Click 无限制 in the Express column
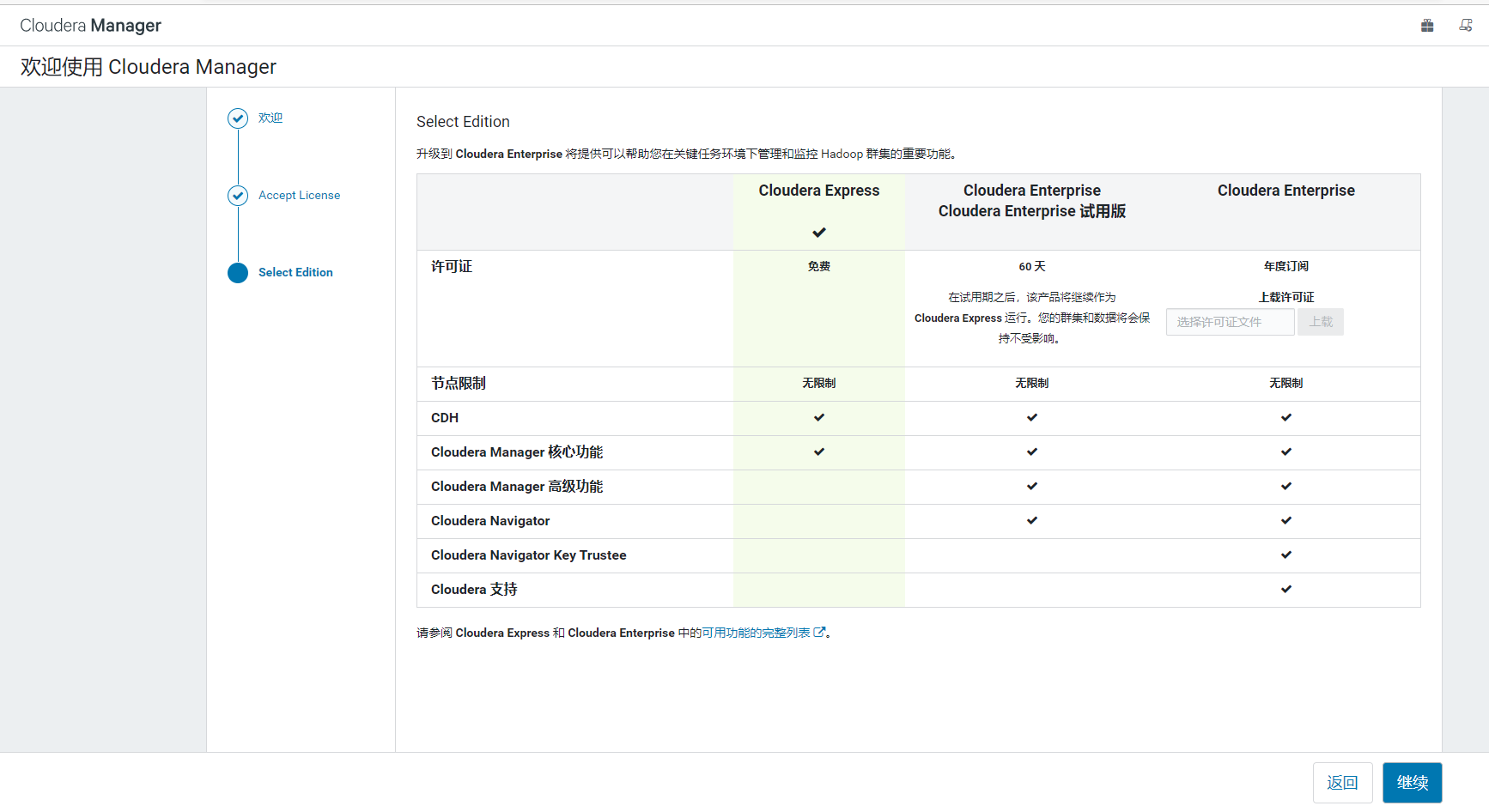The width and height of the screenshot is (1489, 812). coord(819,384)
